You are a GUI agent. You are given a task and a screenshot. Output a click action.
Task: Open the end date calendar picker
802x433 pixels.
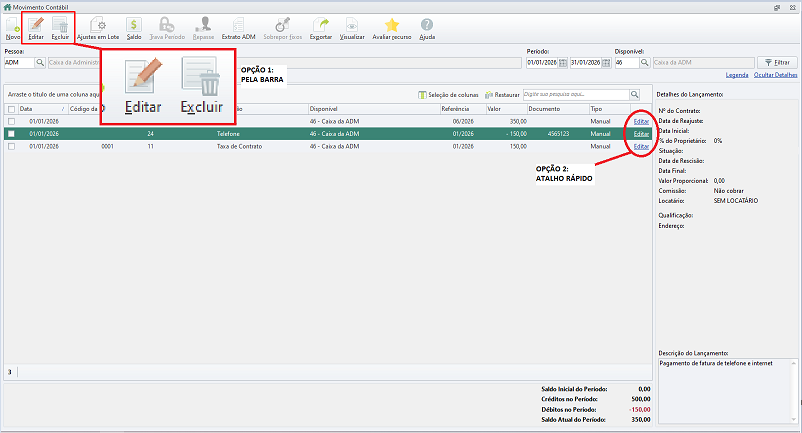coord(606,62)
